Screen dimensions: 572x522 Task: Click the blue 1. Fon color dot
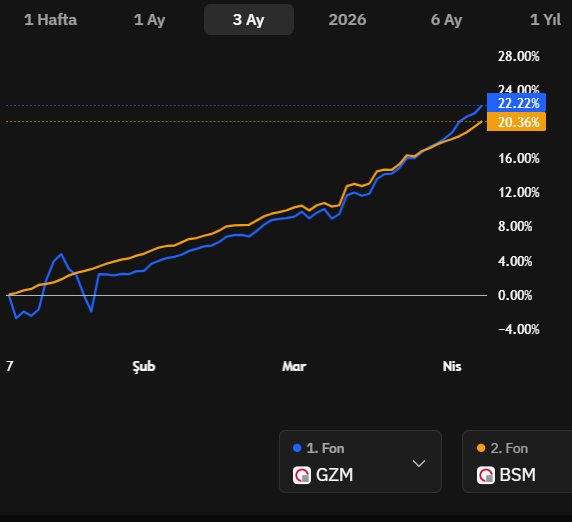tap(297, 448)
